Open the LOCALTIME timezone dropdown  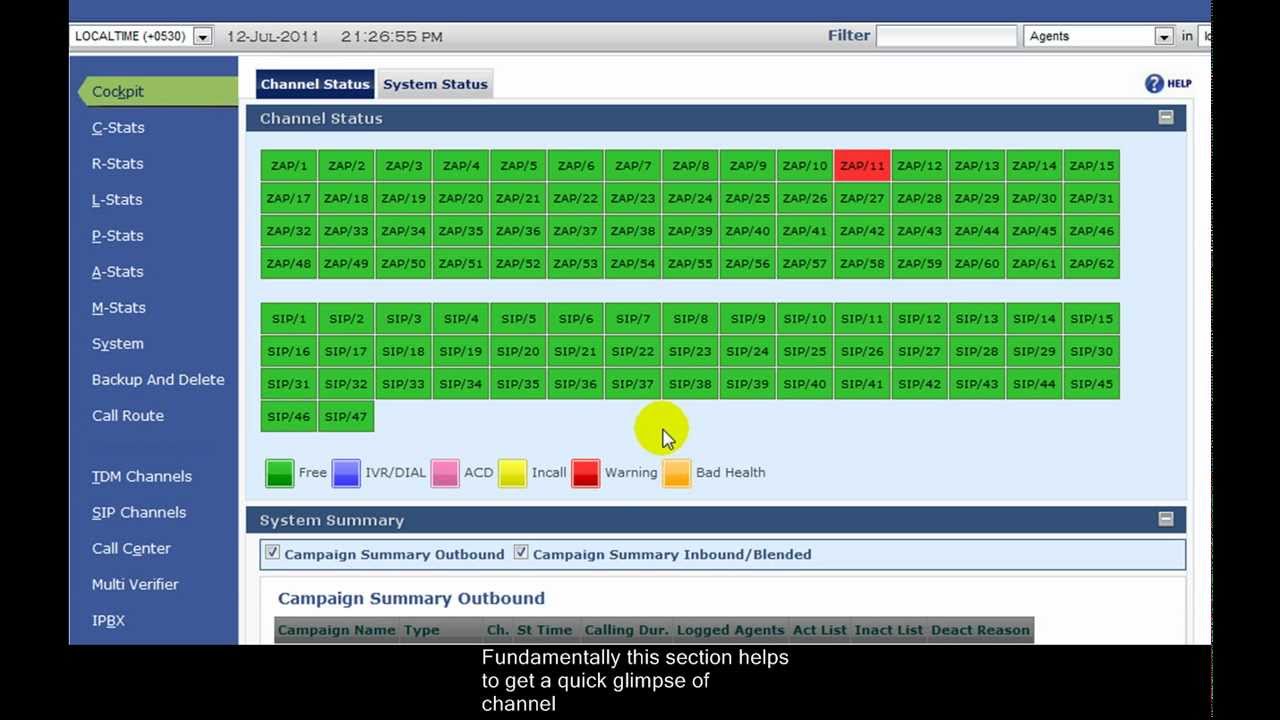[x=202, y=36]
